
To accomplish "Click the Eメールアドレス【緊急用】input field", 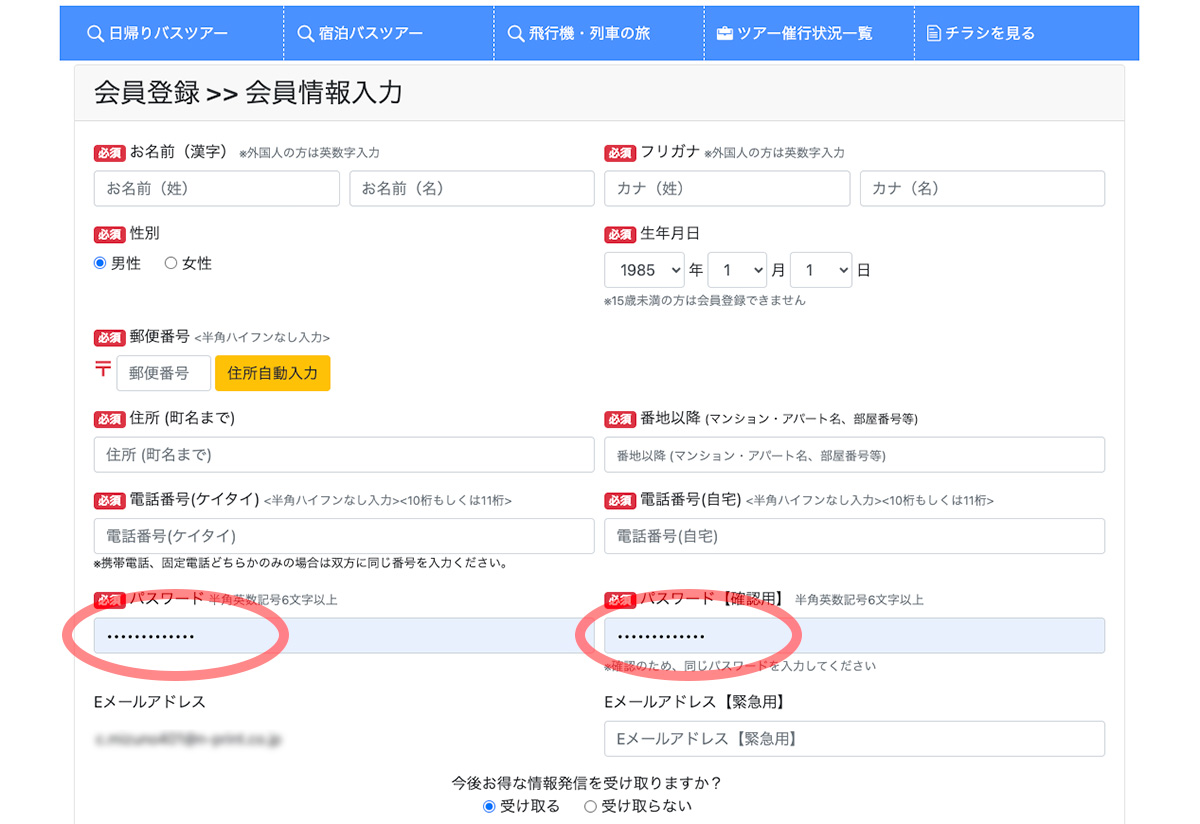I will click(x=855, y=739).
